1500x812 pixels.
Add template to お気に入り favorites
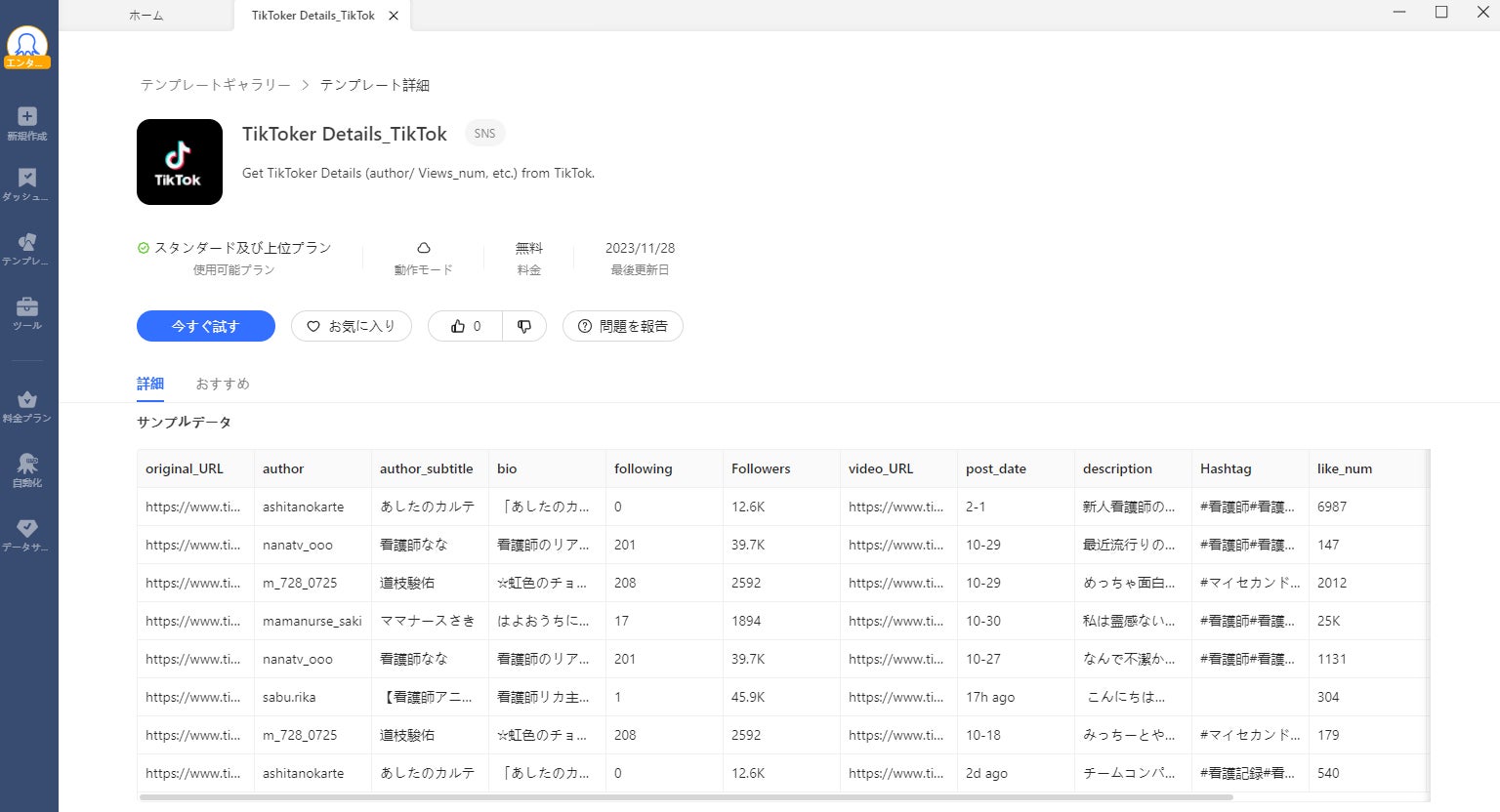[352, 326]
